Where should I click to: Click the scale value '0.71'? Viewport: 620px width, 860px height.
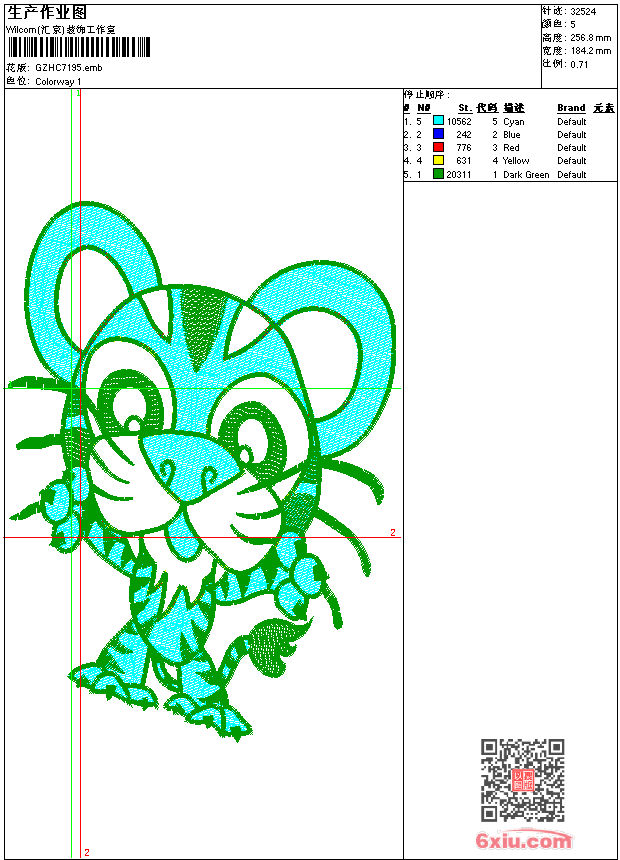click(579, 64)
